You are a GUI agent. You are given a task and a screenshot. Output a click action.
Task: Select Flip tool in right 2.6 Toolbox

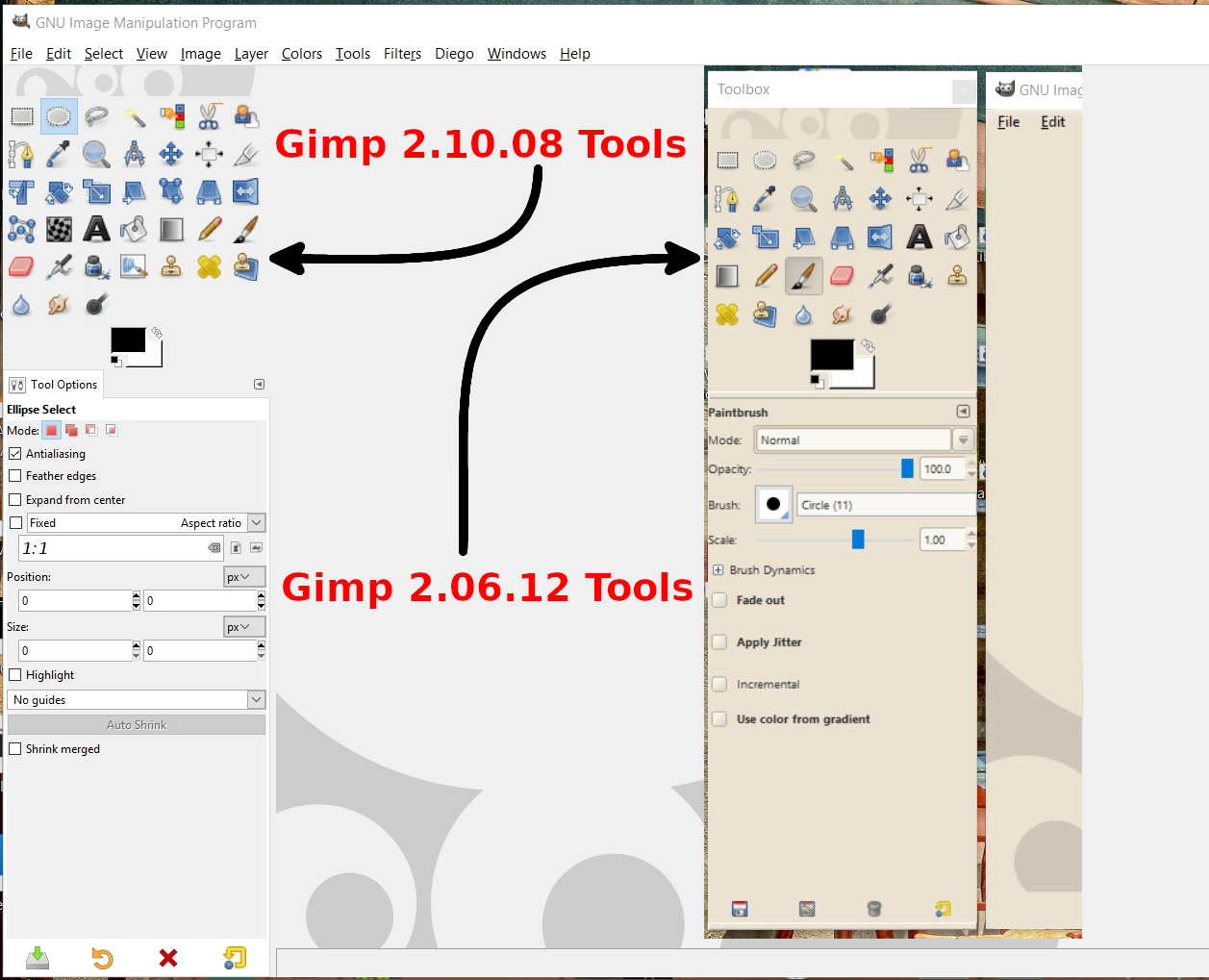click(x=880, y=238)
